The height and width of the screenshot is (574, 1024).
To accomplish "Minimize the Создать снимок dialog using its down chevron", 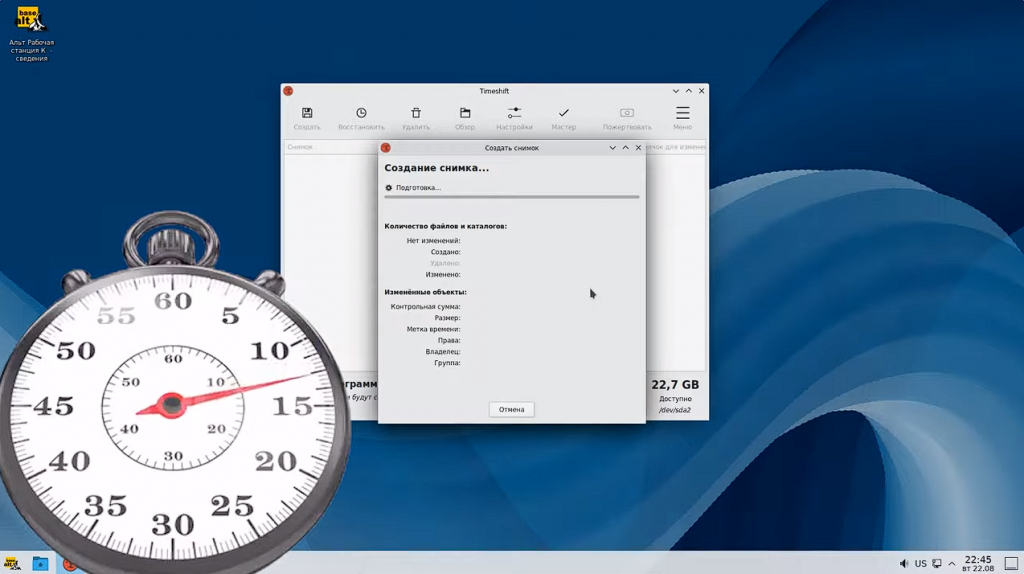I will tap(613, 148).
